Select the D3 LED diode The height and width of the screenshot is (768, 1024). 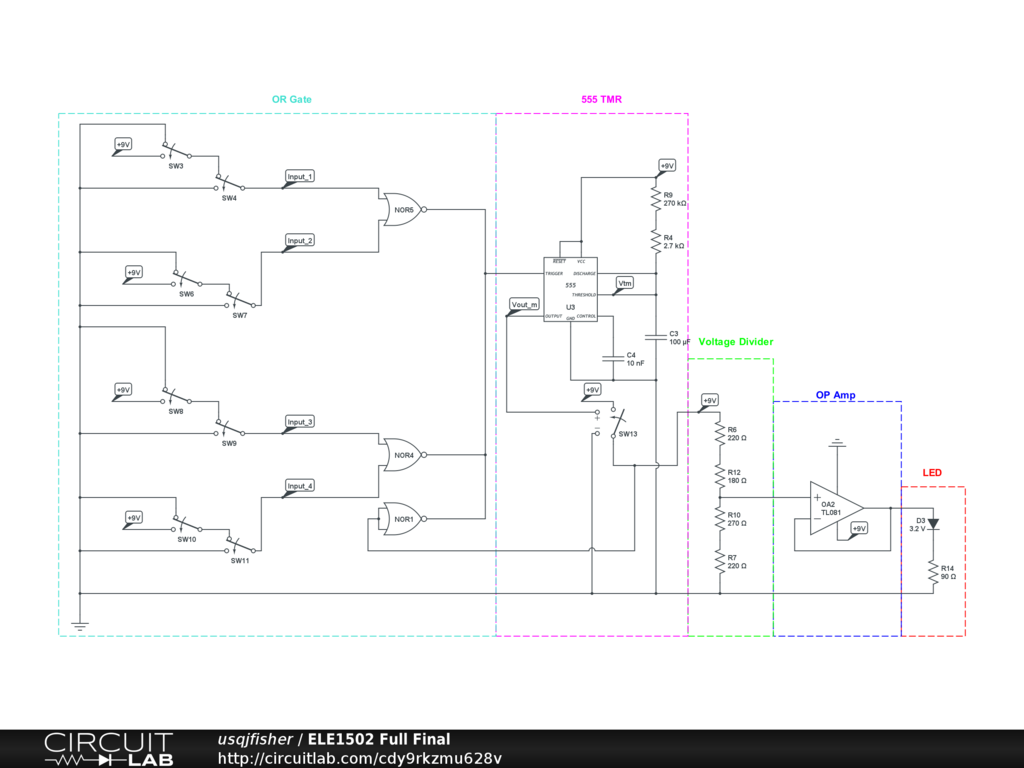[x=933, y=523]
